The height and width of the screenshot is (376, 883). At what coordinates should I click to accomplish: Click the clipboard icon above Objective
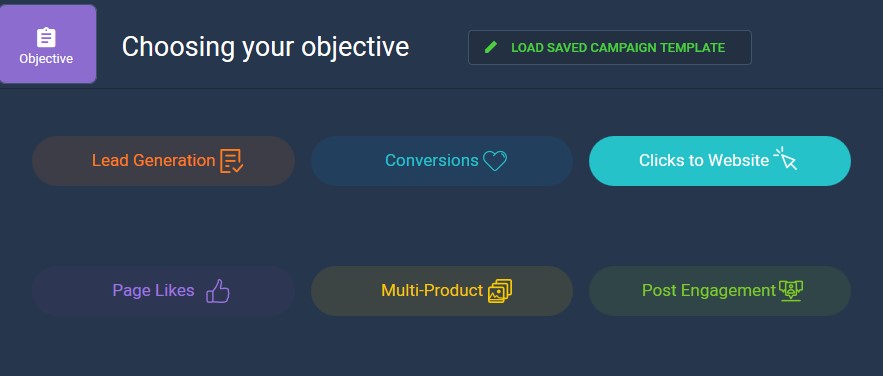pos(46,38)
